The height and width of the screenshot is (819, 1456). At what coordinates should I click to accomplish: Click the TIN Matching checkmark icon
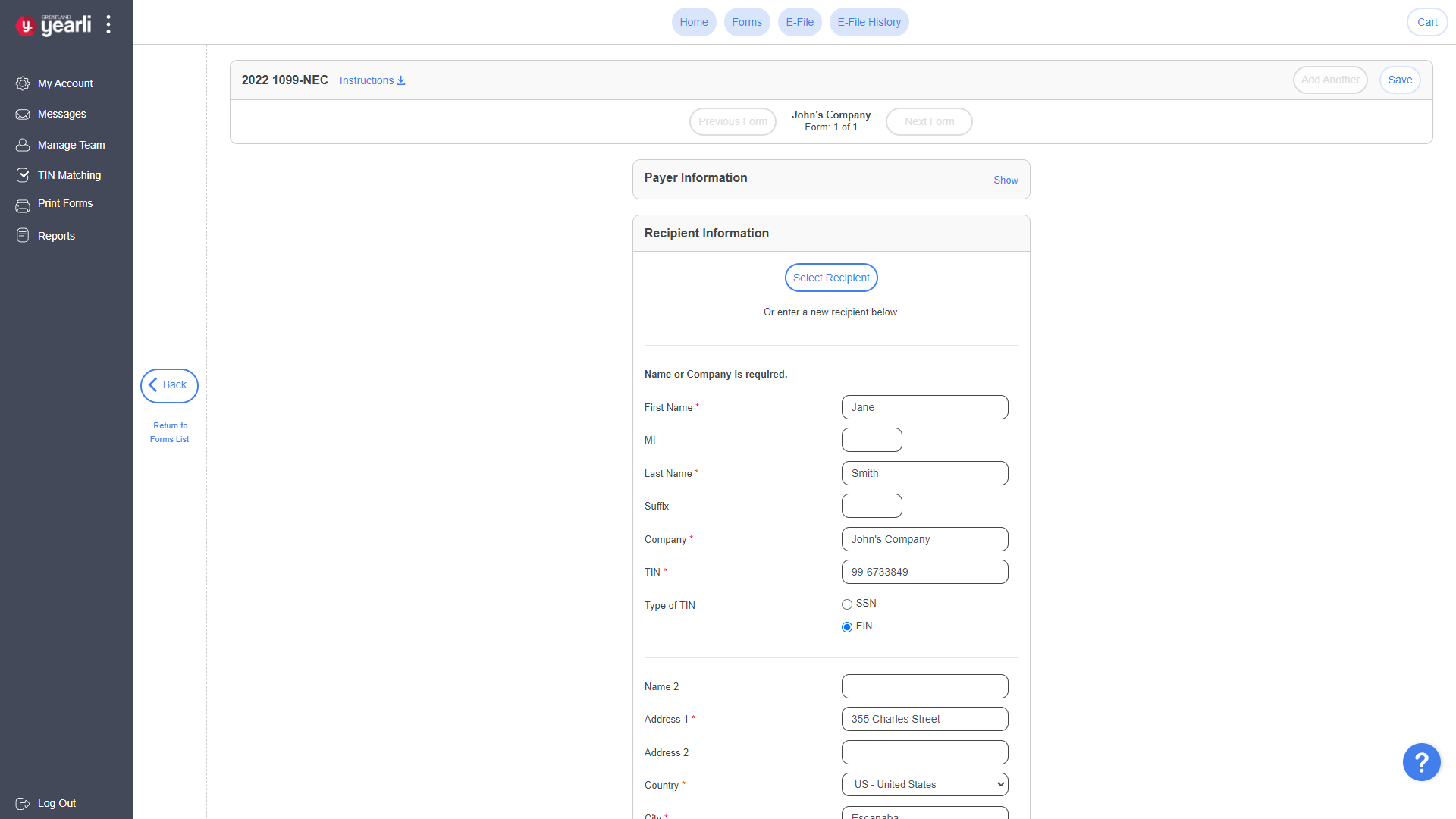23,175
